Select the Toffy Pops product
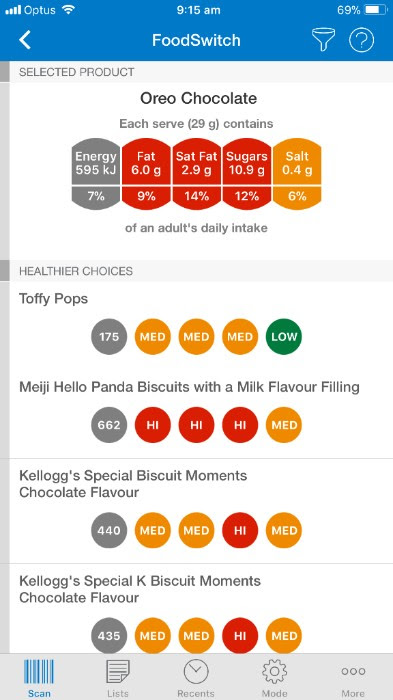Viewport: 393px width, 700px height. pyautogui.click(x=196, y=325)
